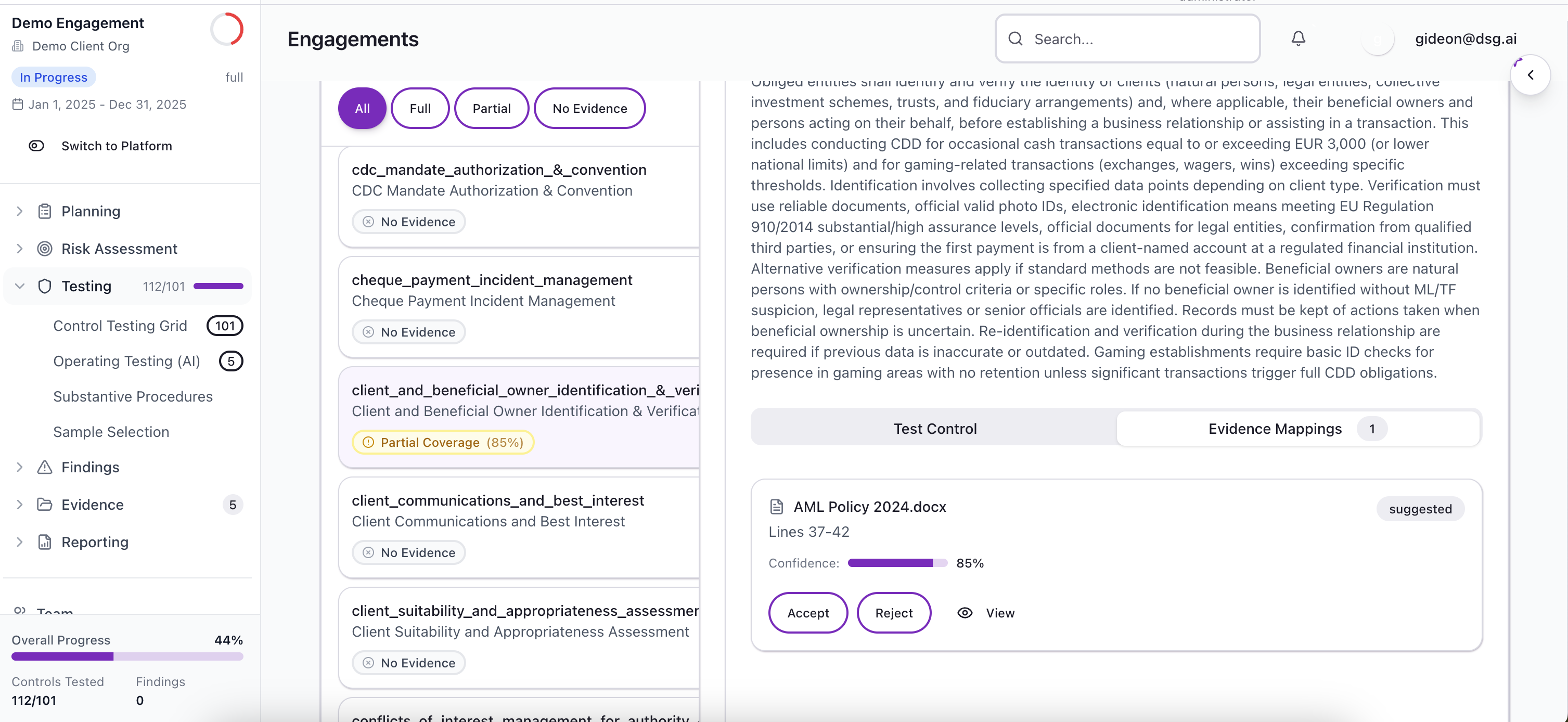Click the calendar icon beside engagement dates

coord(18,104)
